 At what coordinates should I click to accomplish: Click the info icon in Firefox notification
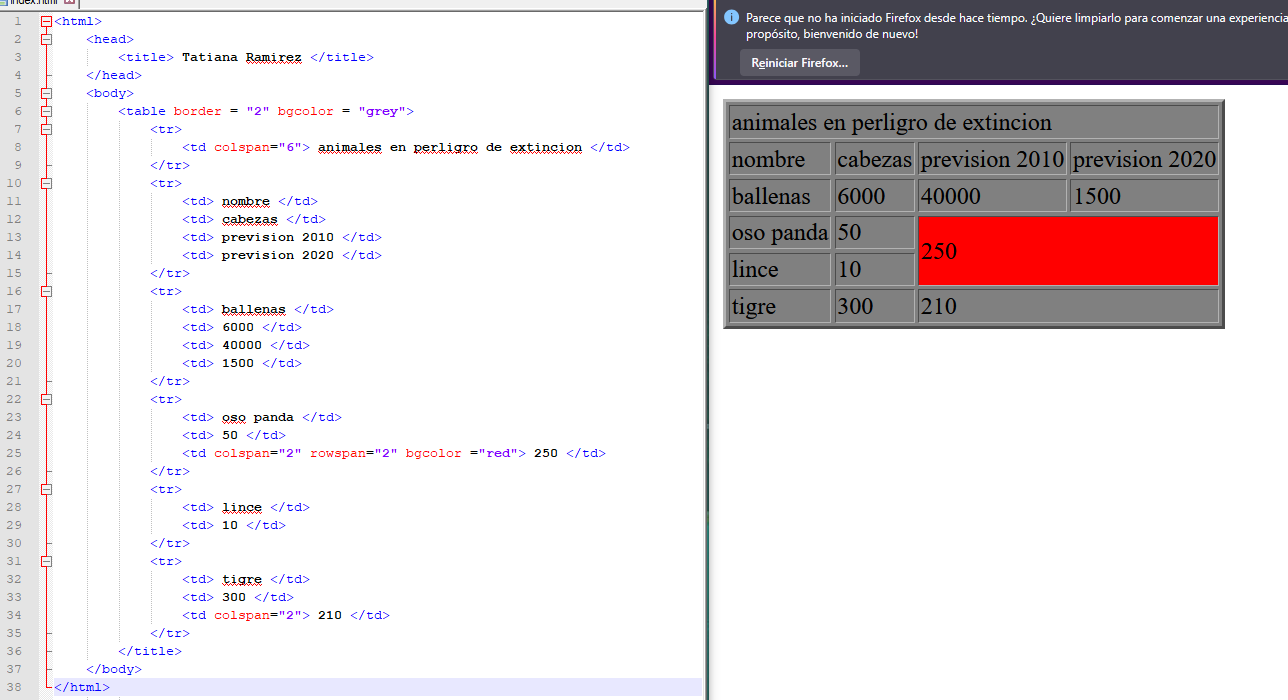pyautogui.click(x=731, y=18)
